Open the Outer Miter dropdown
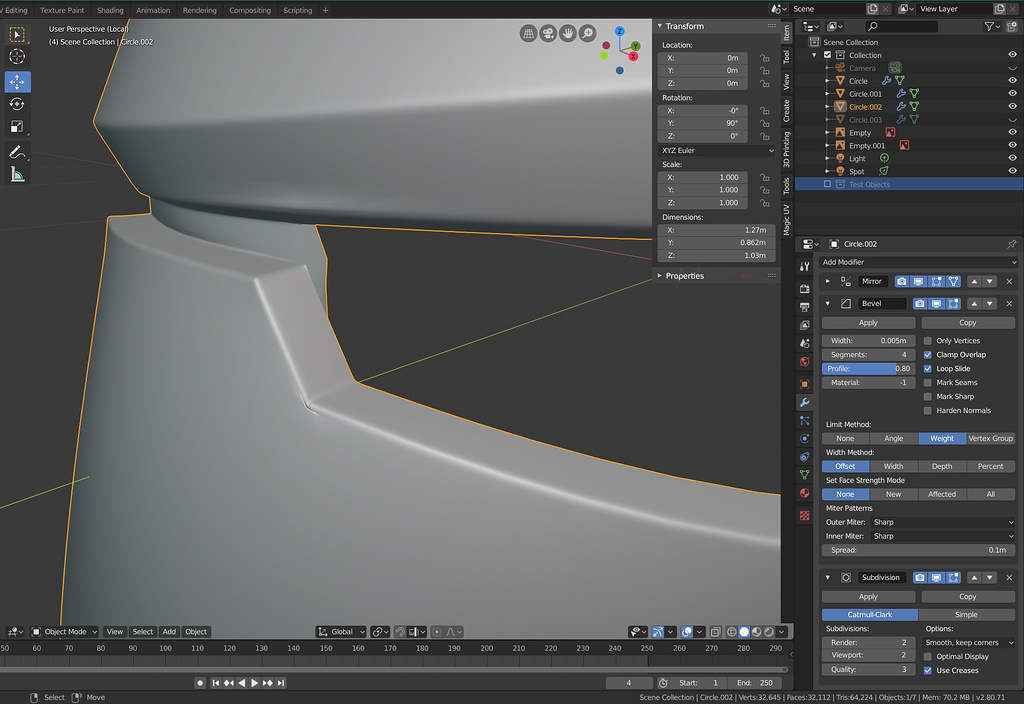 tap(943, 522)
